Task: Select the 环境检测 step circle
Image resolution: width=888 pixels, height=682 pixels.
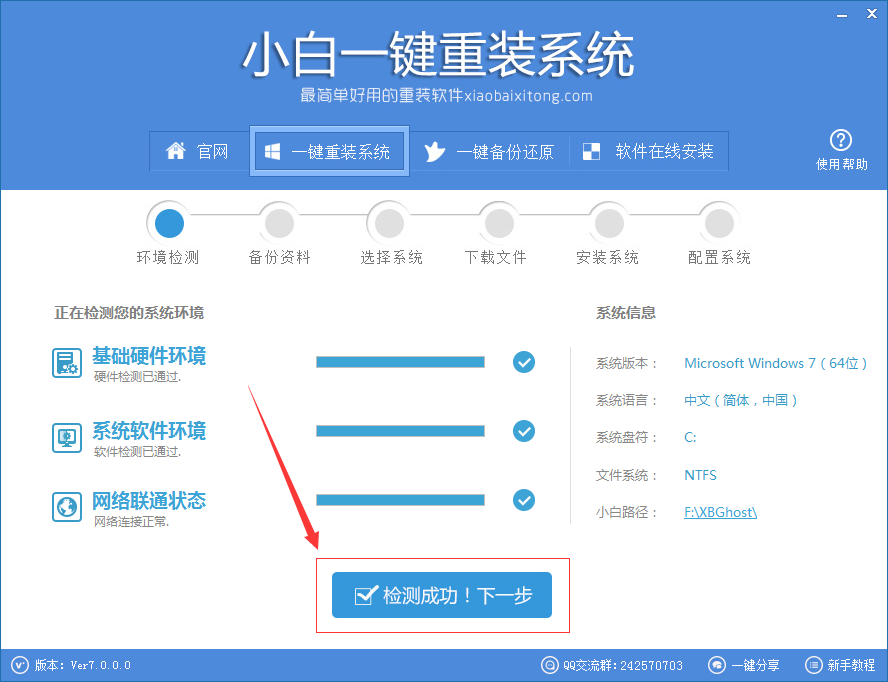Action: [168, 222]
